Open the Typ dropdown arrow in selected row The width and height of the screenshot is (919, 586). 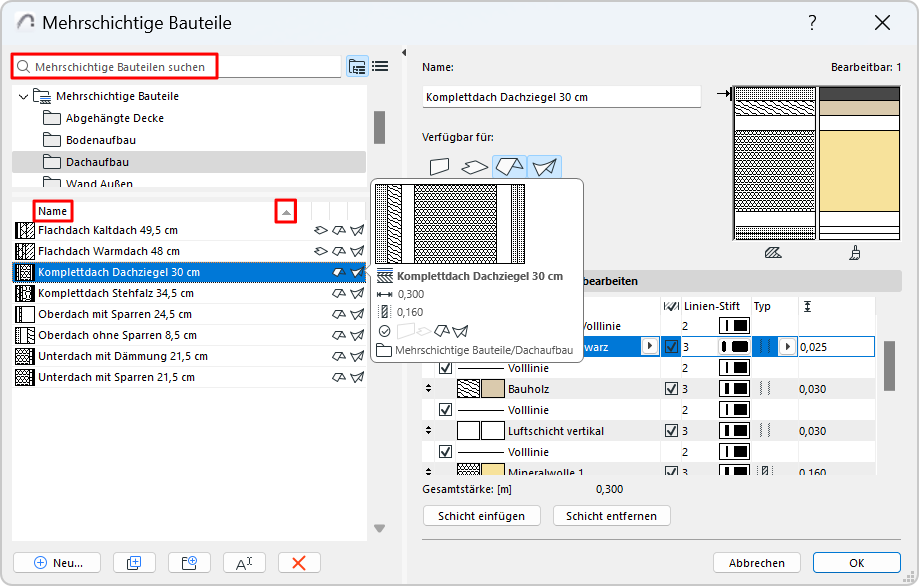(787, 347)
